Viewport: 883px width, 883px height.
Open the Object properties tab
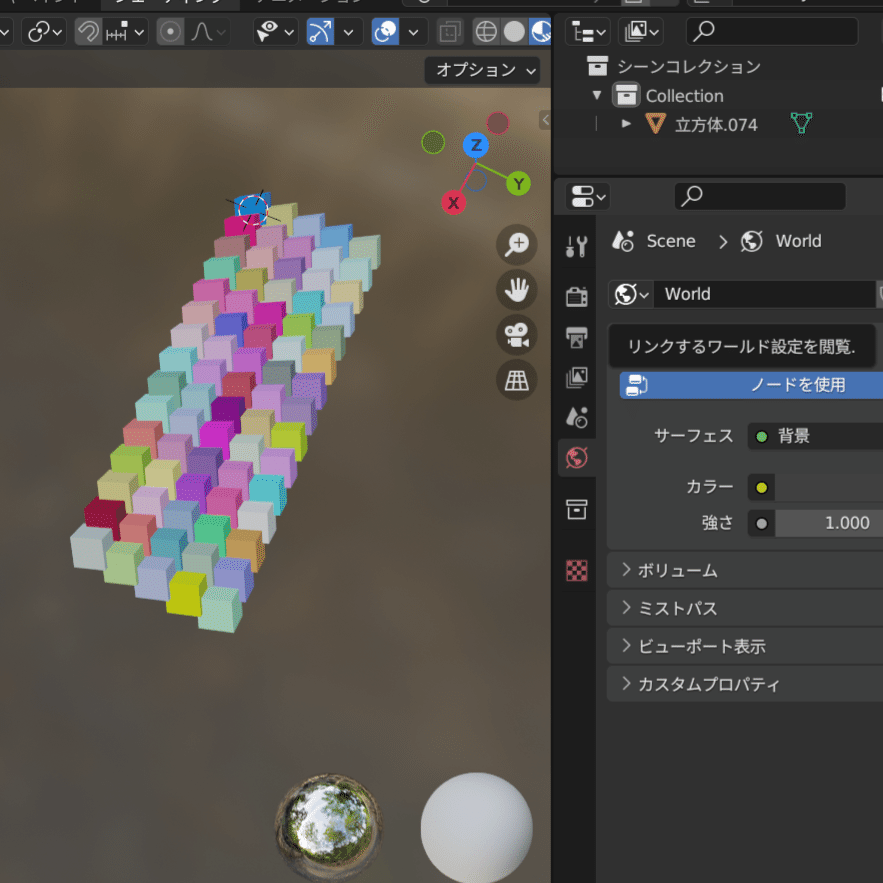[x=577, y=509]
